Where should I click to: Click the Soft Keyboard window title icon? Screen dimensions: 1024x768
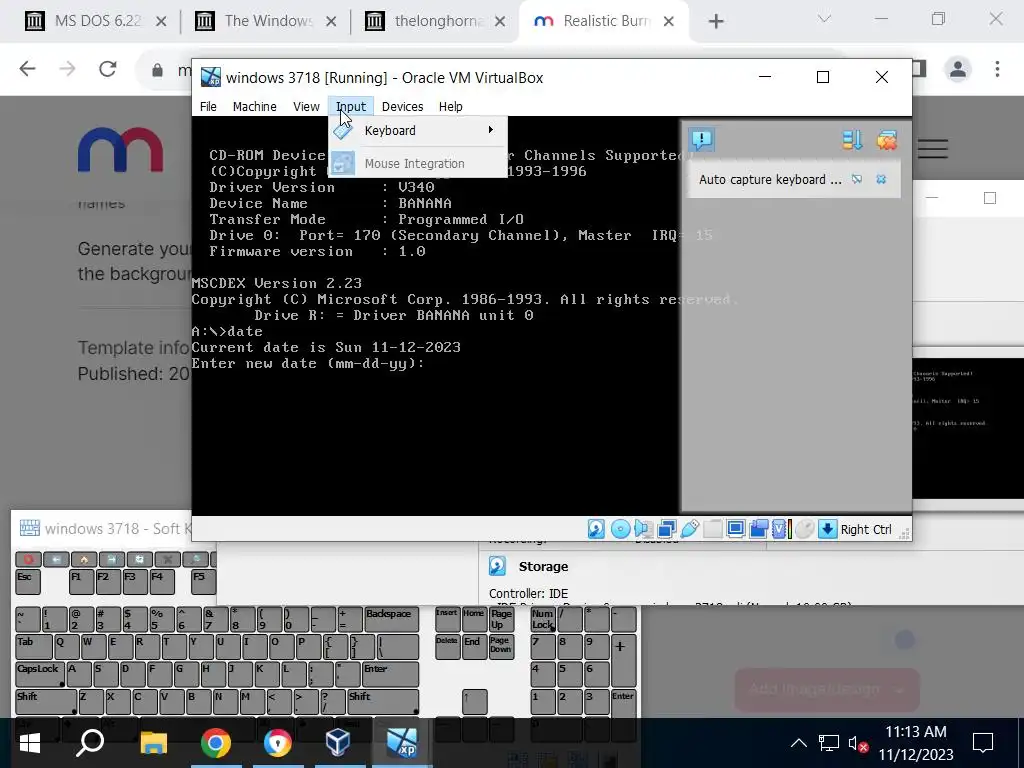click(x=29, y=528)
